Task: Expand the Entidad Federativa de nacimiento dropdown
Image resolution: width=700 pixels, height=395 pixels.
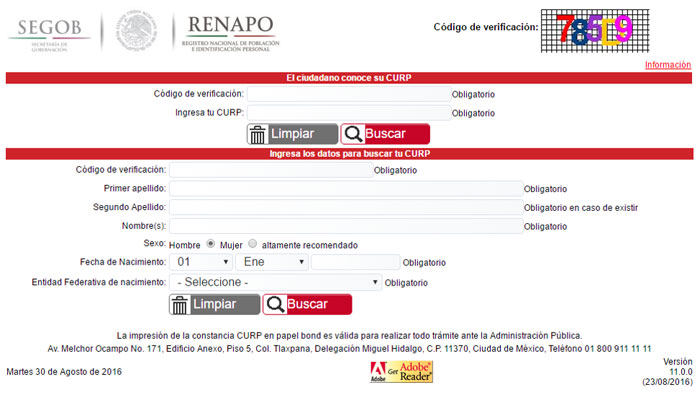Action: click(x=275, y=282)
